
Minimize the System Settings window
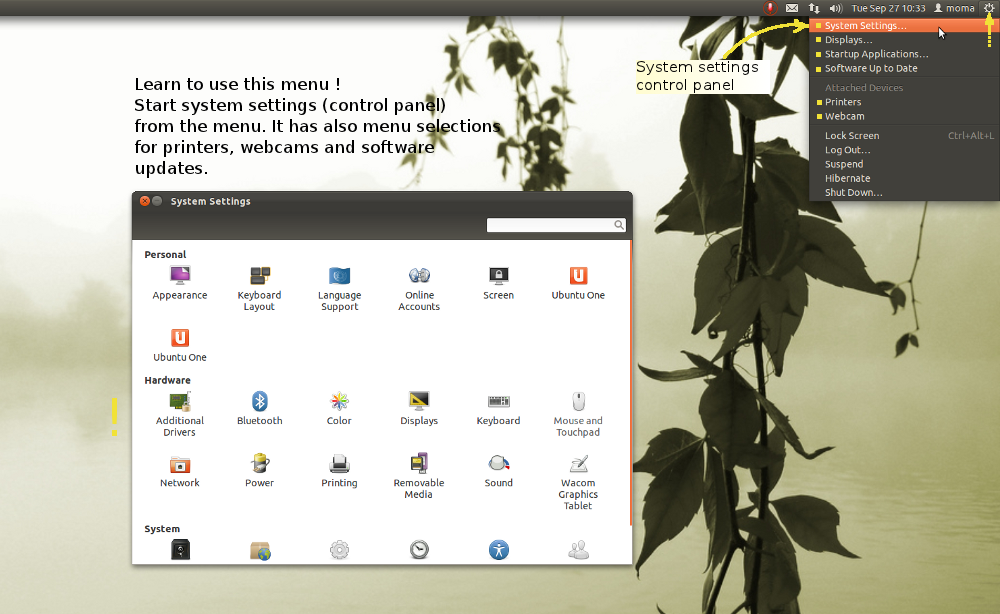point(157,201)
